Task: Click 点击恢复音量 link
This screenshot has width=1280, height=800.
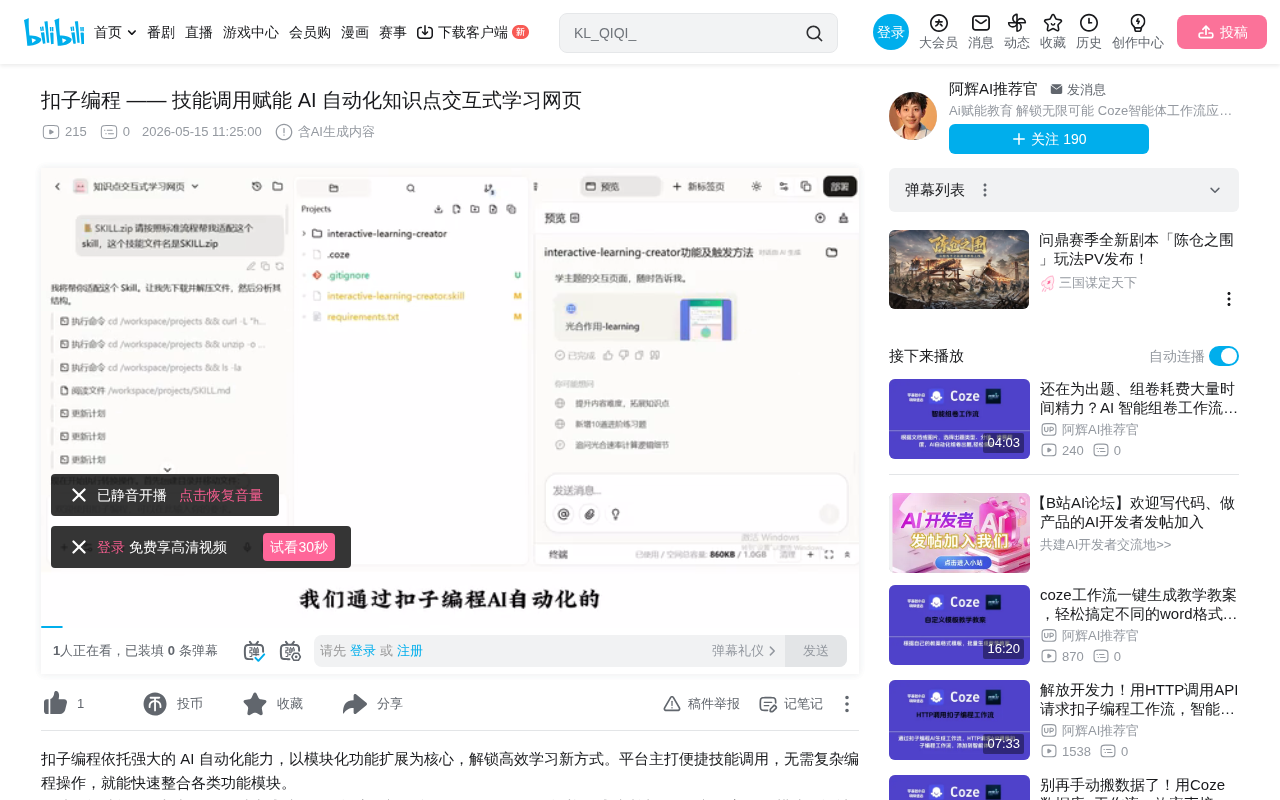Action: click(x=221, y=495)
